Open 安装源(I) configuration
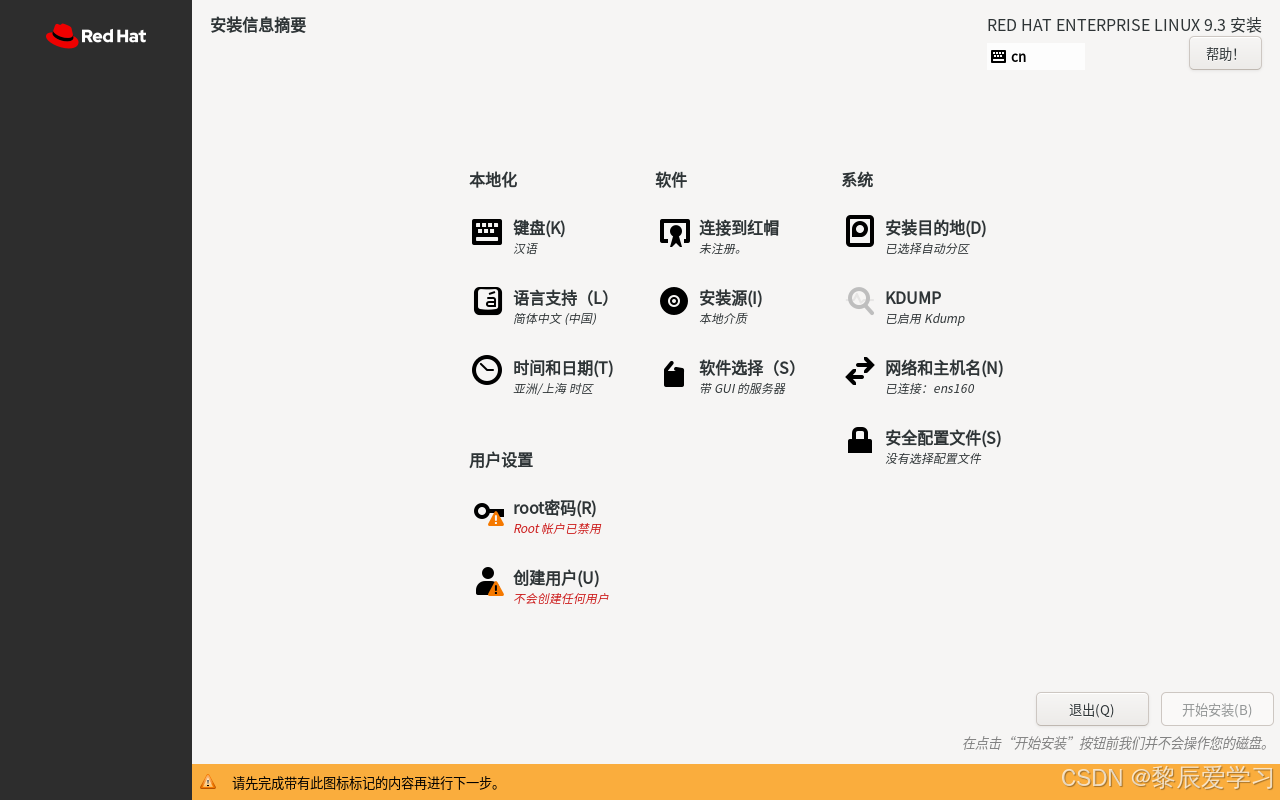This screenshot has height=800, width=1280. pyautogui.click(x=731, y=298)
